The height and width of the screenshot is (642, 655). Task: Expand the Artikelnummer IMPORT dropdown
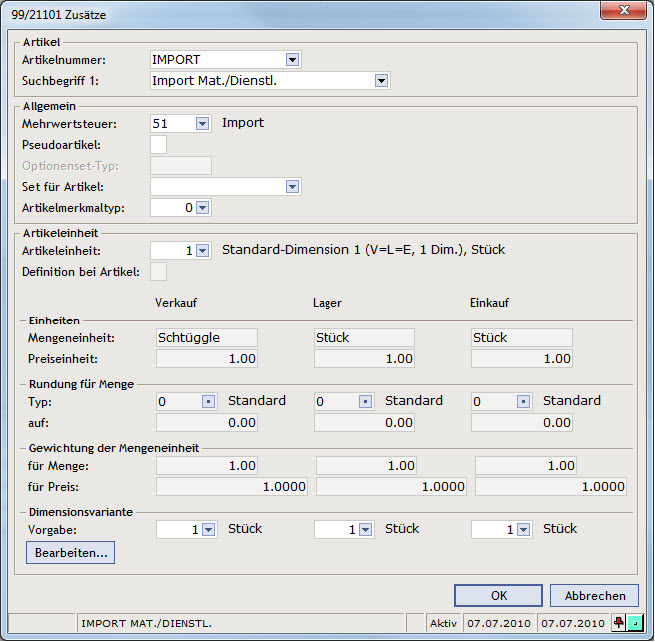tap(292, 60)
